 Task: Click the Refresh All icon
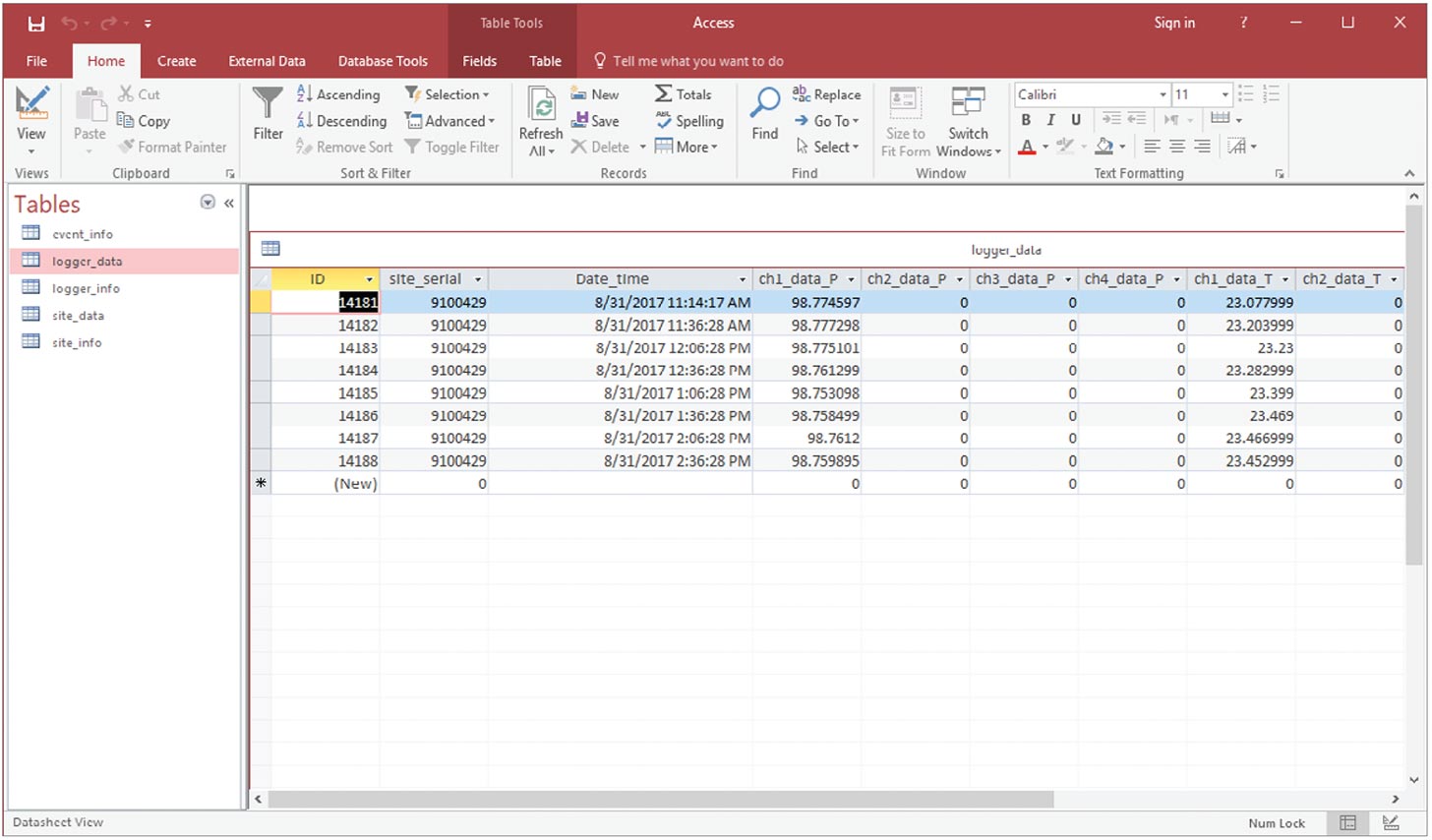pyautogui.click(x=540, y=118)
